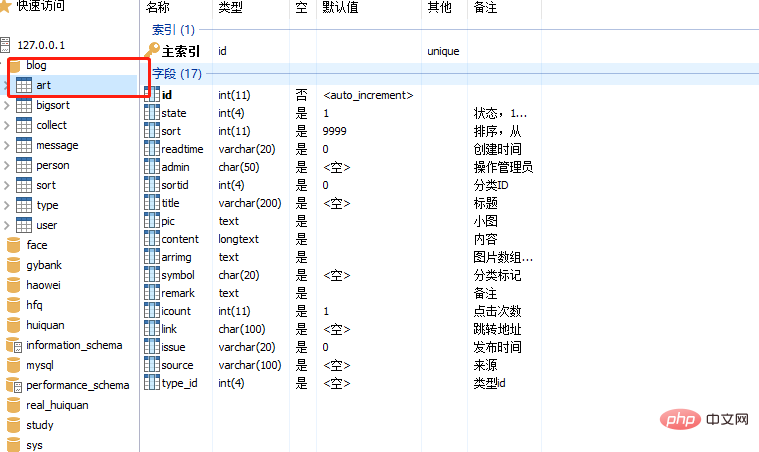This screenshot has height=452, width=759.
Task: Select the pic field name
Action: [x=168, y=221]
